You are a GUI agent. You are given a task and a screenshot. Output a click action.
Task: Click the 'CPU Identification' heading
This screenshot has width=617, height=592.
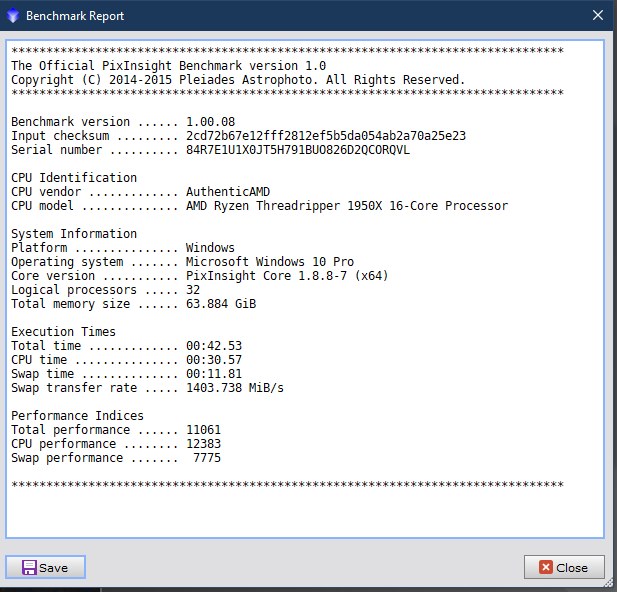74,178
